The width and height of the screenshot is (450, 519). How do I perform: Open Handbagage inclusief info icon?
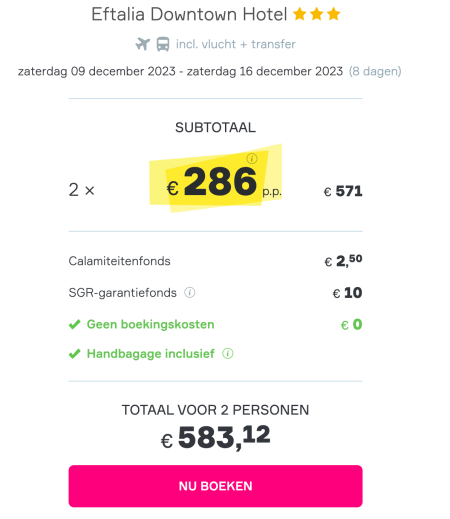228,353
